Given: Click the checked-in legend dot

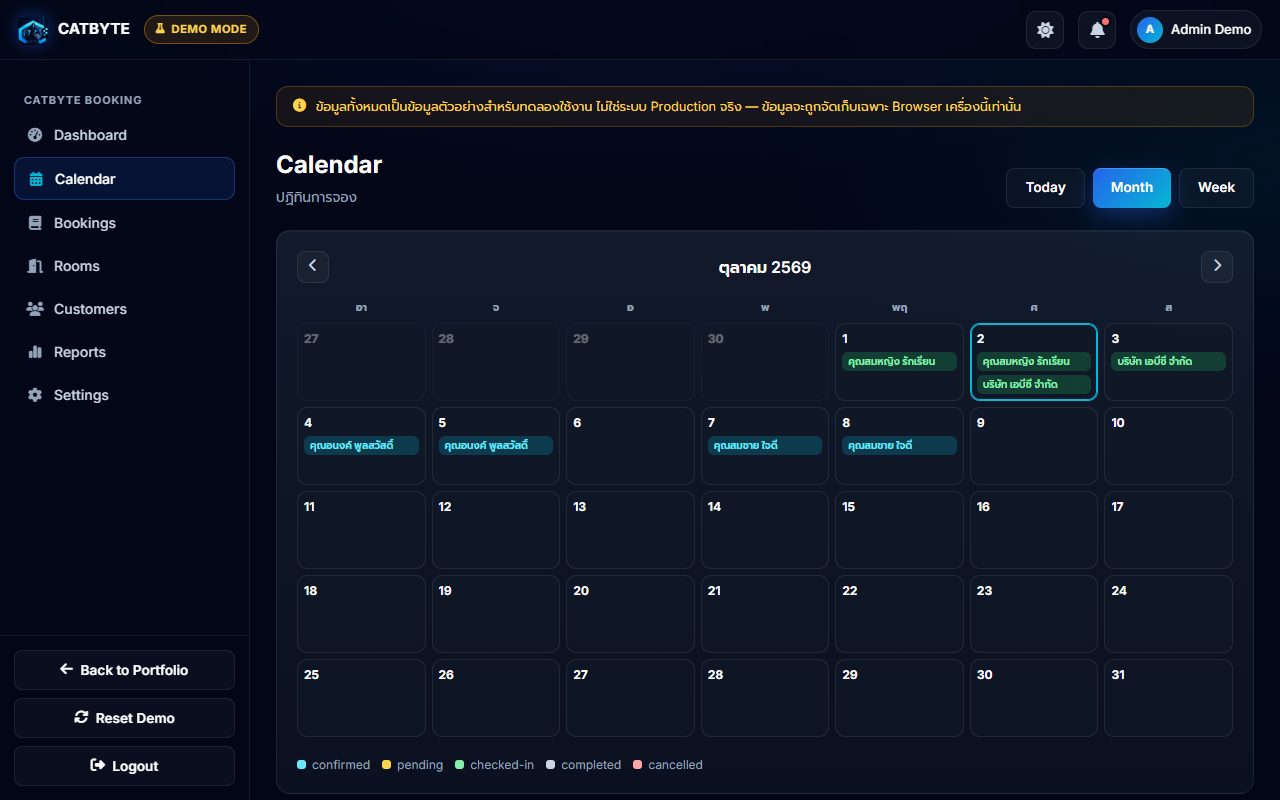Looking at the screenshot, I should 460,765.
